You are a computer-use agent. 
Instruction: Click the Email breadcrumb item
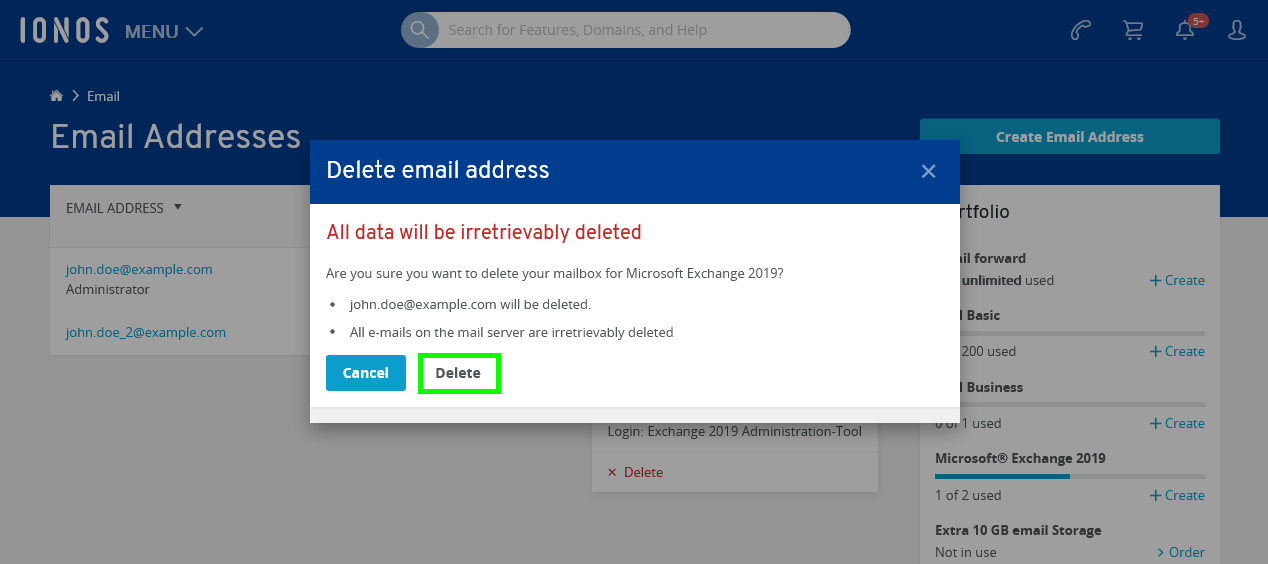coord(103,96)
